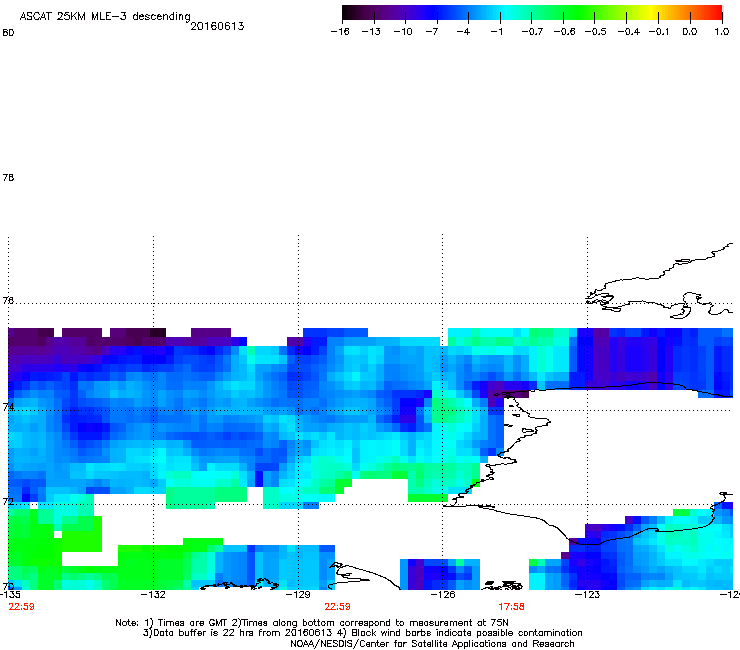Click the -7 label on the color scale
The image size is (740, 650).
[x=432, y=32]
